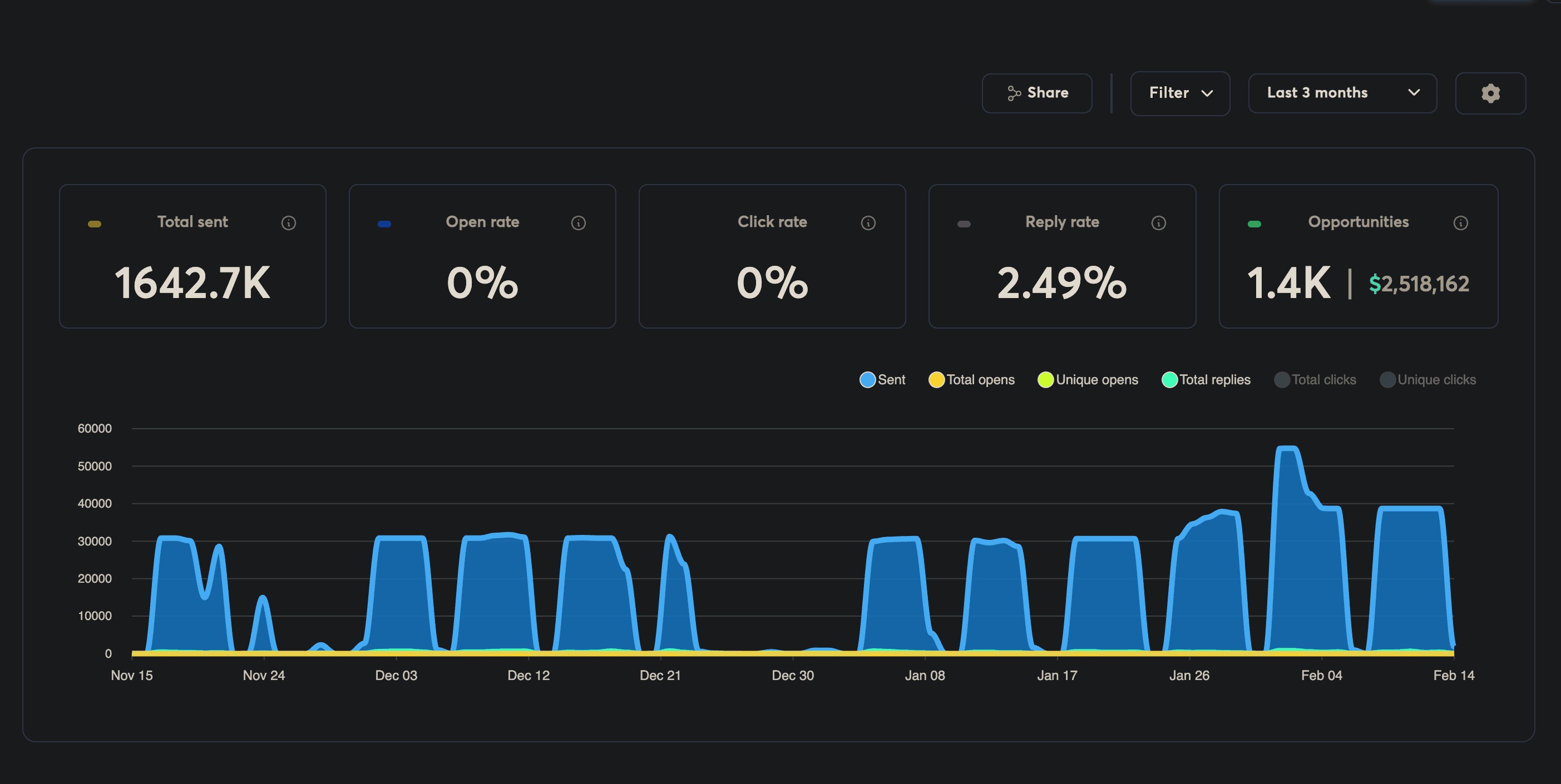The image size is (1561, 784).
Task: Click the $2,518,162 opportunity value
Action: pyautogui.click(x=1419, y=284)
